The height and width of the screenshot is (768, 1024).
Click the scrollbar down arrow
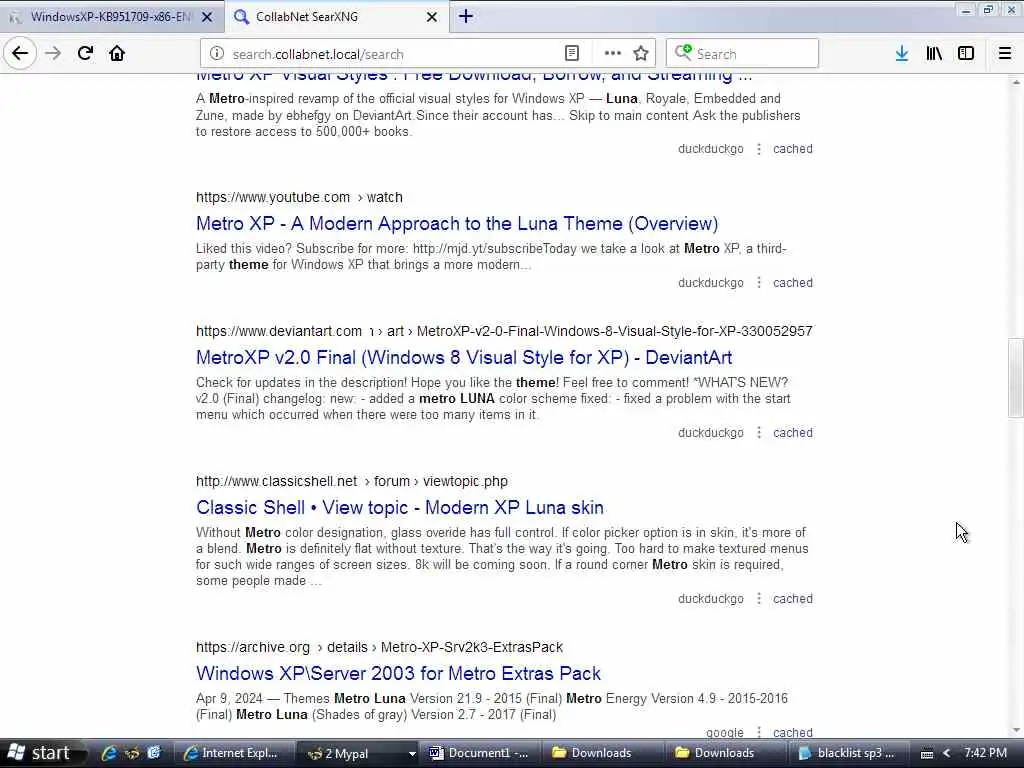tap(1016, 731)
